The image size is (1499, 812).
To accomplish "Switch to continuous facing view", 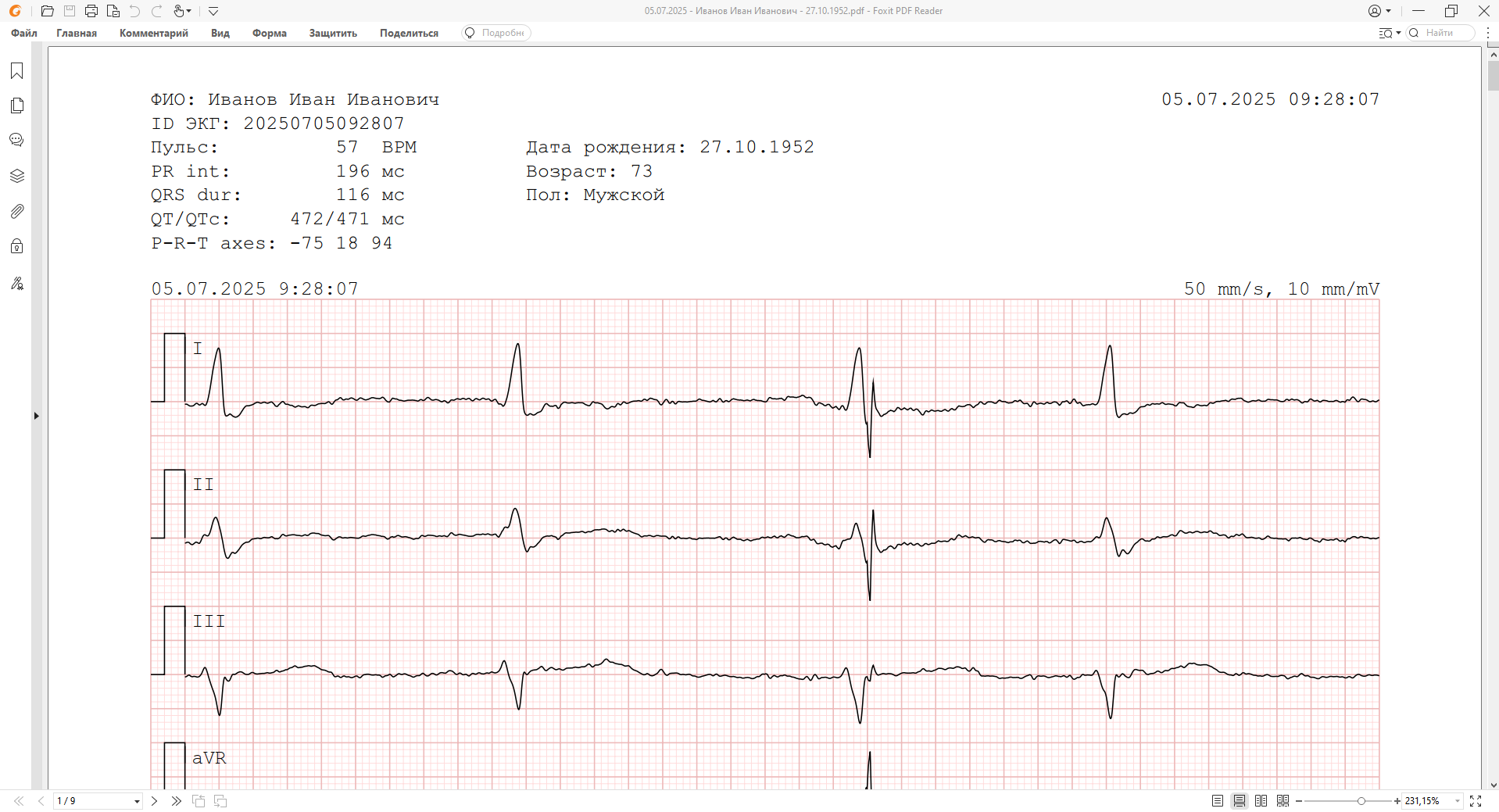I will [1283, 801].
